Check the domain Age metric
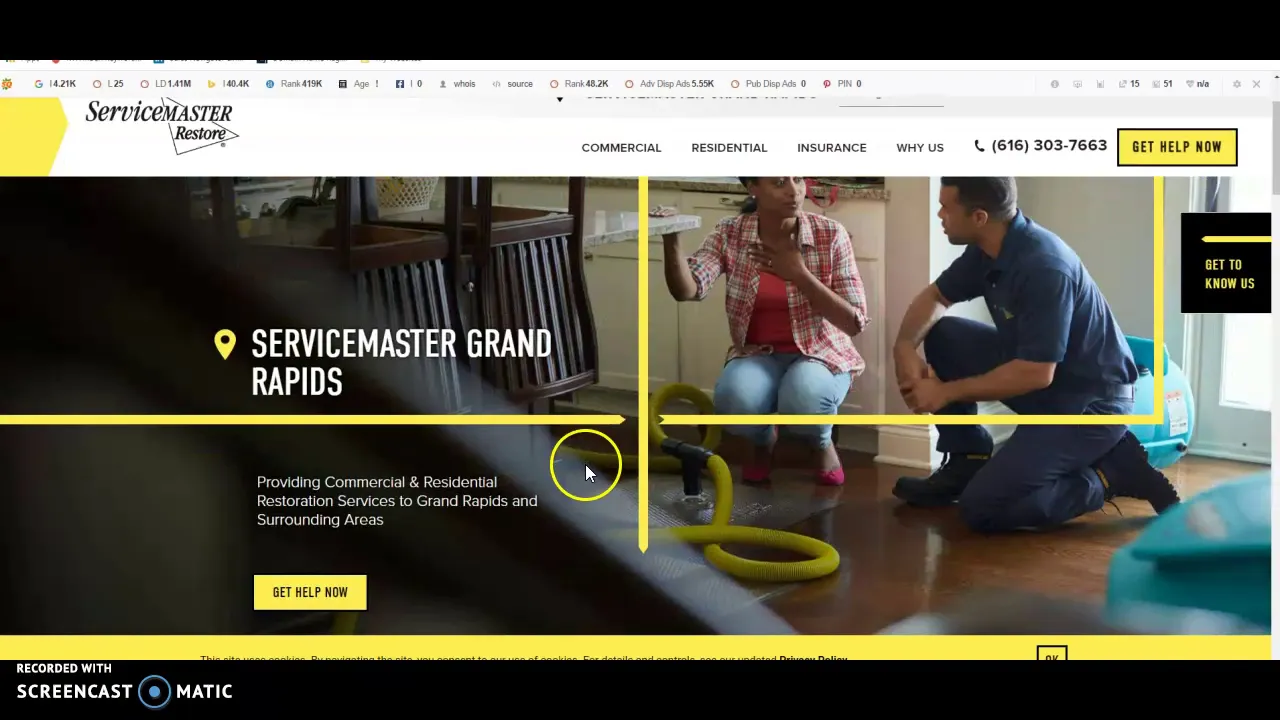This screenshot has width=1280, height=720. coord(359,84)
